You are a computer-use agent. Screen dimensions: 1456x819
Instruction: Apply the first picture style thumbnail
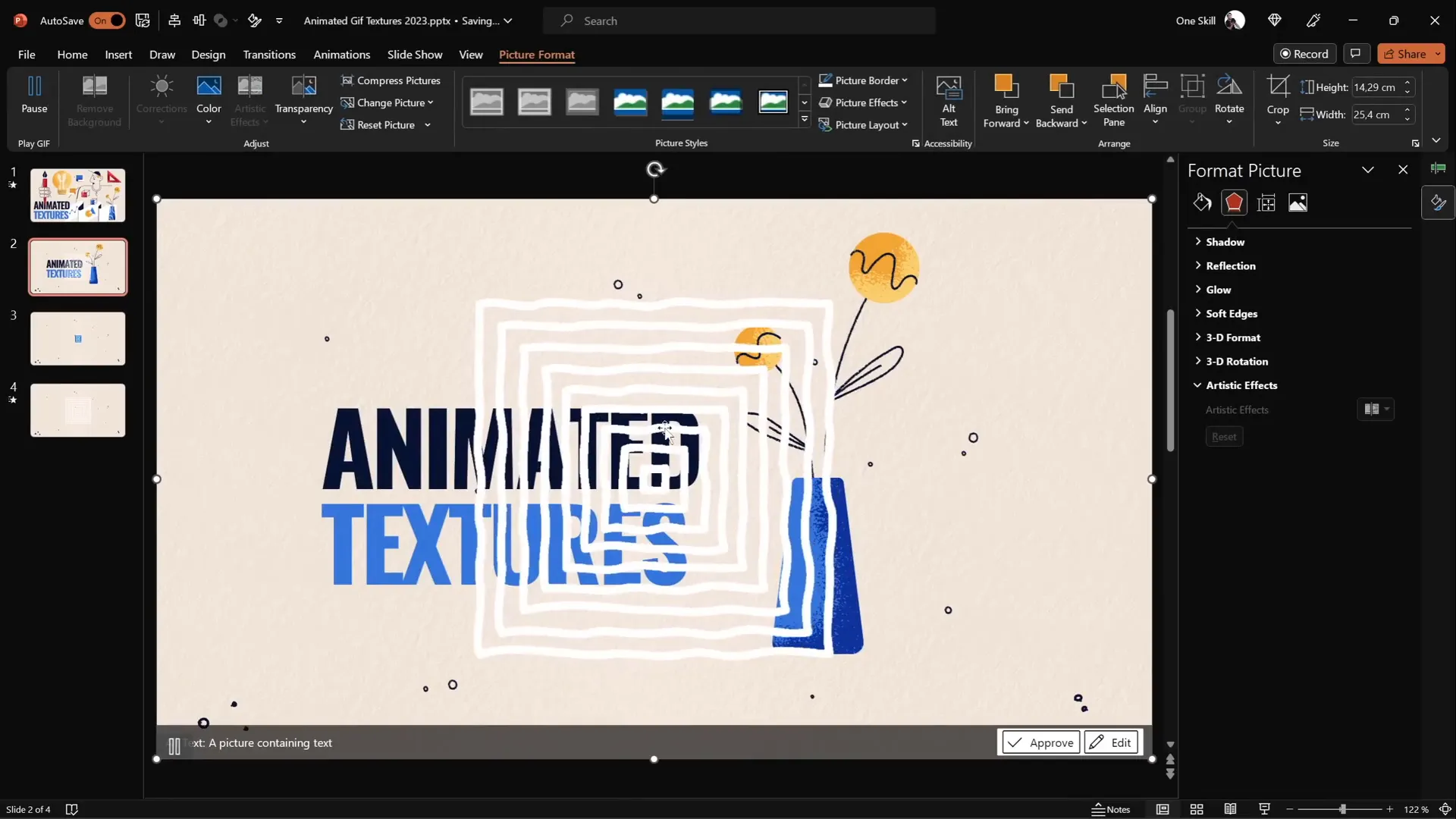click(487, 102)
